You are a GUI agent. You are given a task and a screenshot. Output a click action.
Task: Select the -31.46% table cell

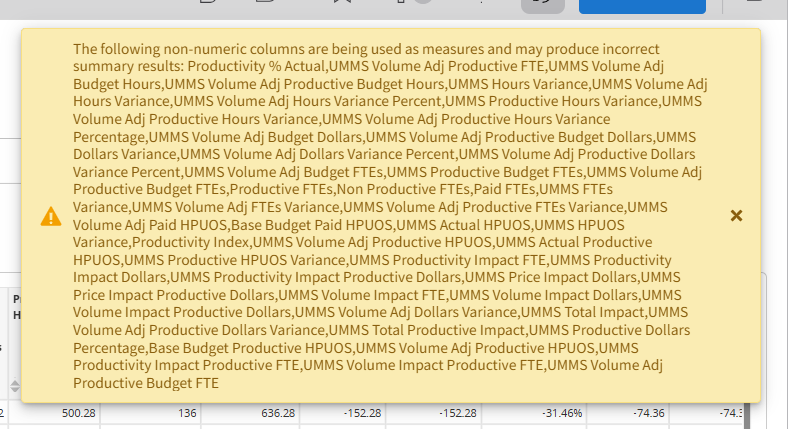(x=534, y=413)
